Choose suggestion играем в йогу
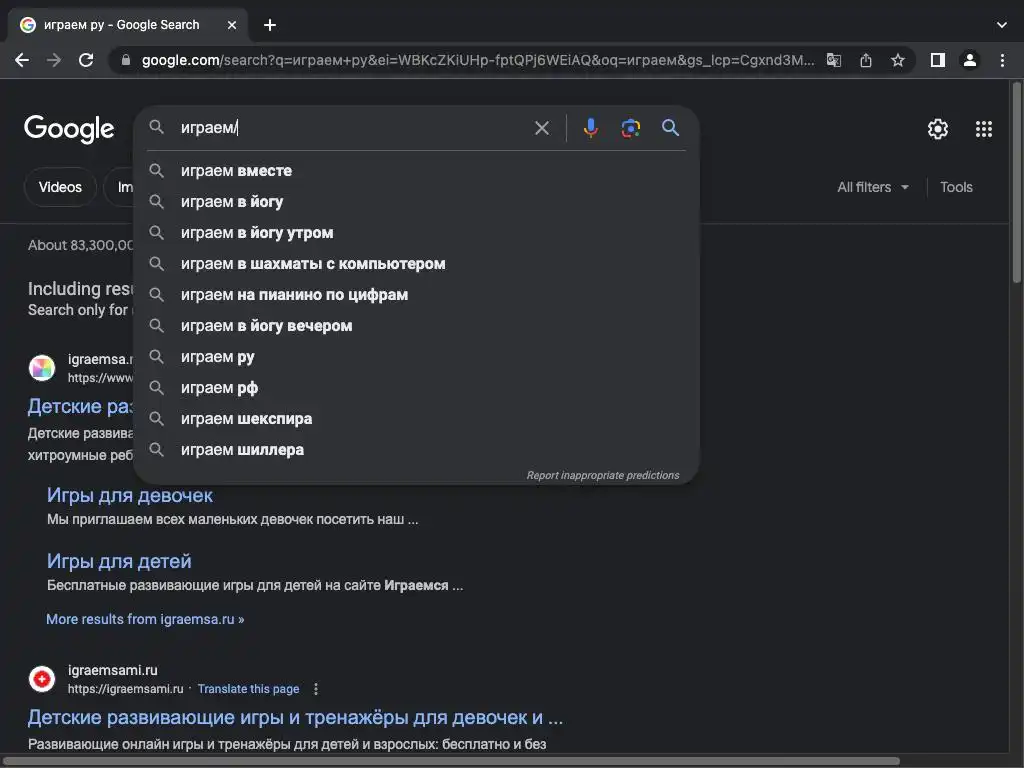Screen dimensions: 1024x768 click(416, 202)
